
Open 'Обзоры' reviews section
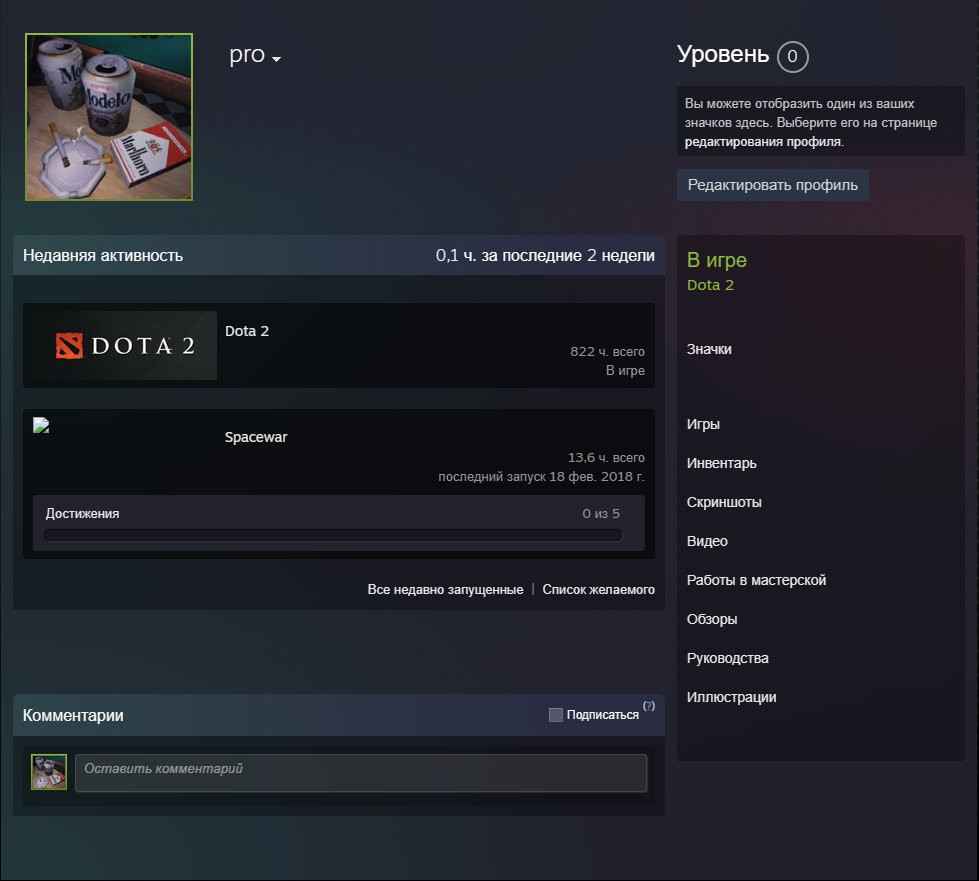pos(712,619)
